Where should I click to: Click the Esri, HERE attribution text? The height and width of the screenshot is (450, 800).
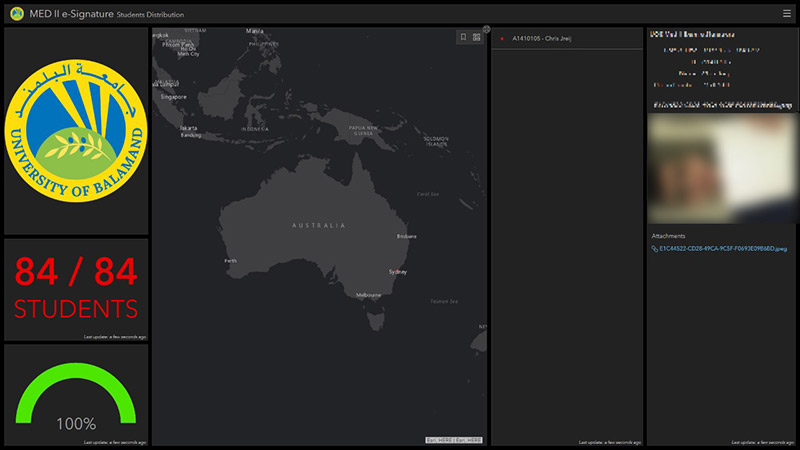point(454,440)
